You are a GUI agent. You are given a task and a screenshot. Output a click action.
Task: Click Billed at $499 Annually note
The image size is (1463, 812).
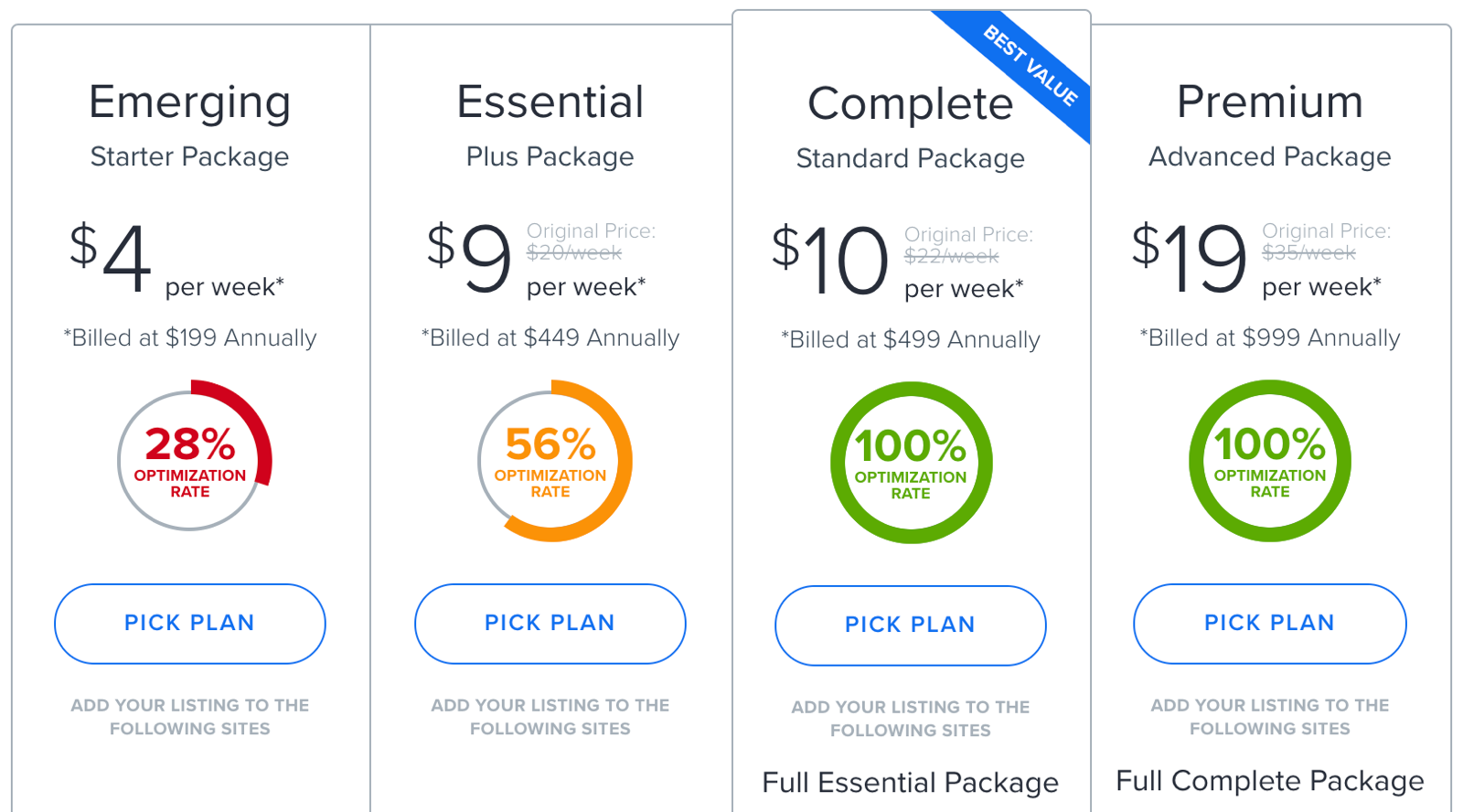tap(911, 340)
